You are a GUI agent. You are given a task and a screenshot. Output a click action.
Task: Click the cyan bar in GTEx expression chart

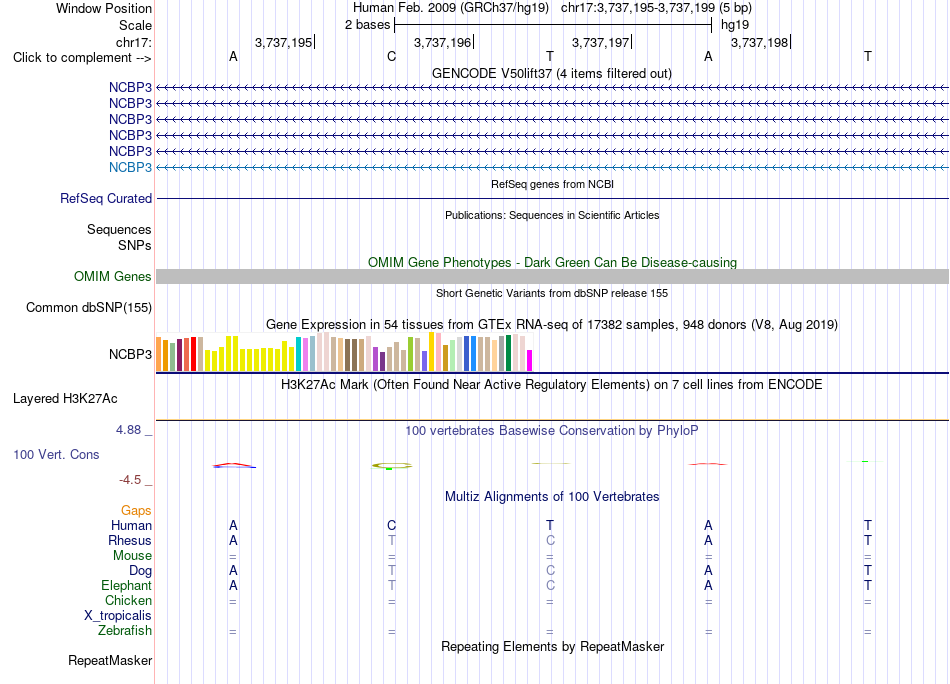point(298,354)
